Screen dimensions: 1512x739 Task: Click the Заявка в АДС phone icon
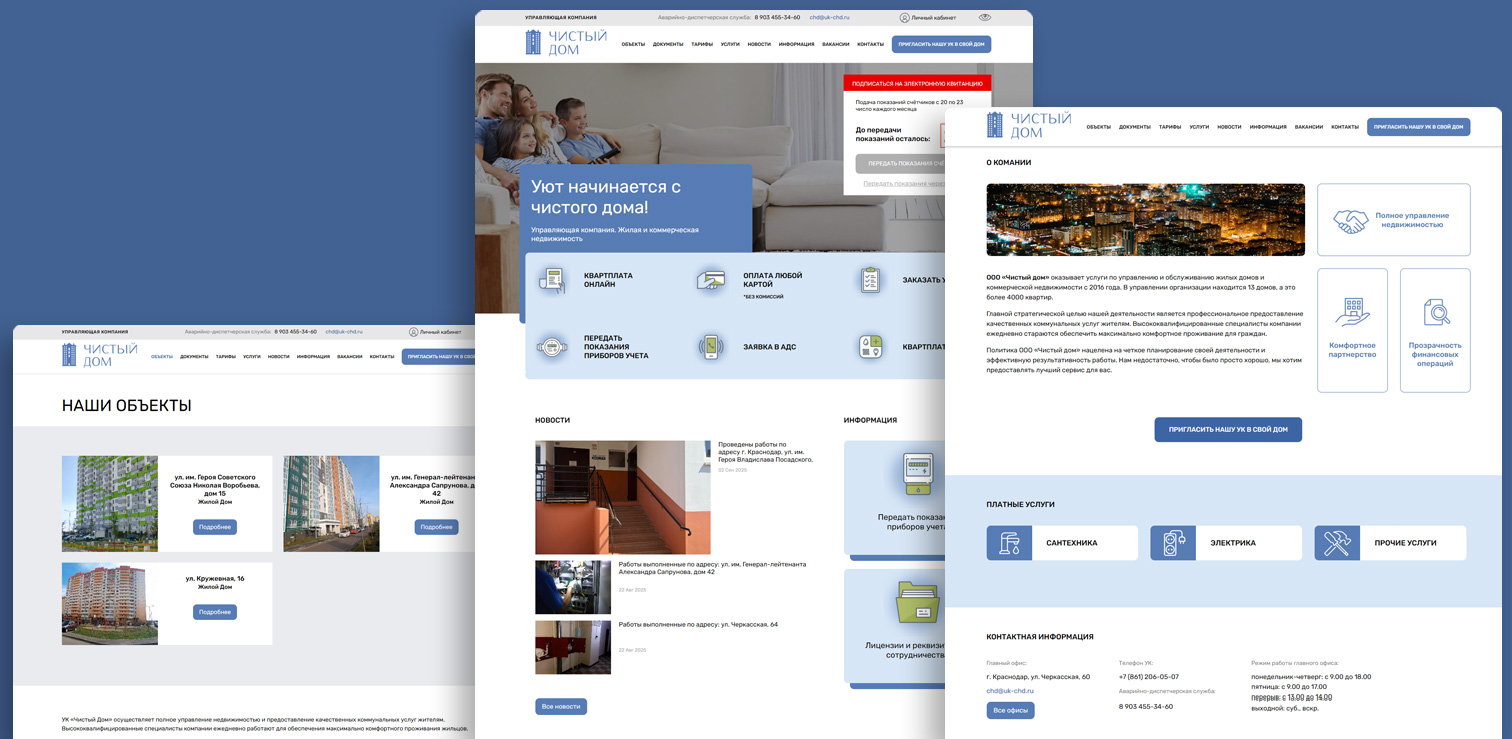click(711, 346)
